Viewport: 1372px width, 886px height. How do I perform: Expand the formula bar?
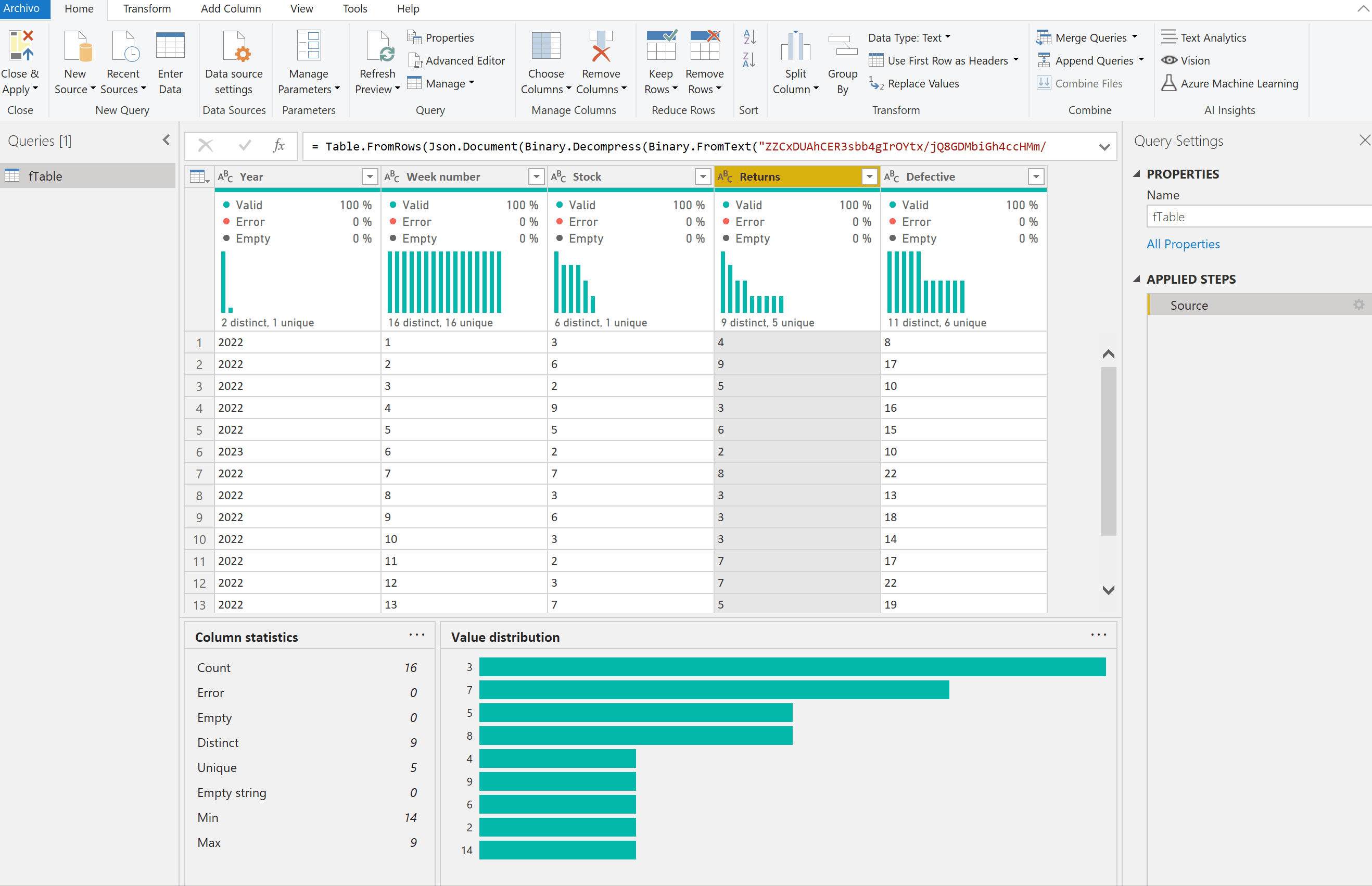click(x=1104, y=147)
